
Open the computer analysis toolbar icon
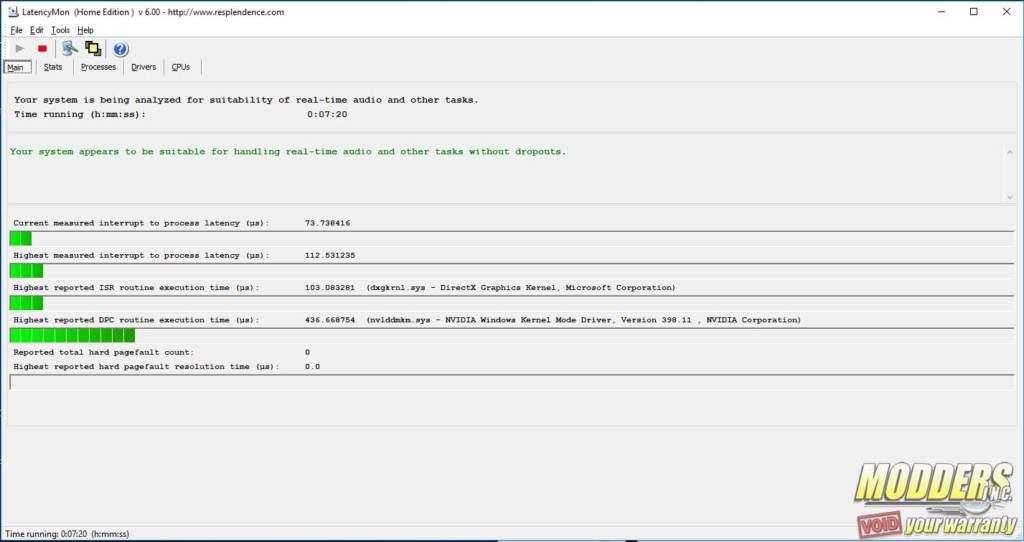point(70,48)
